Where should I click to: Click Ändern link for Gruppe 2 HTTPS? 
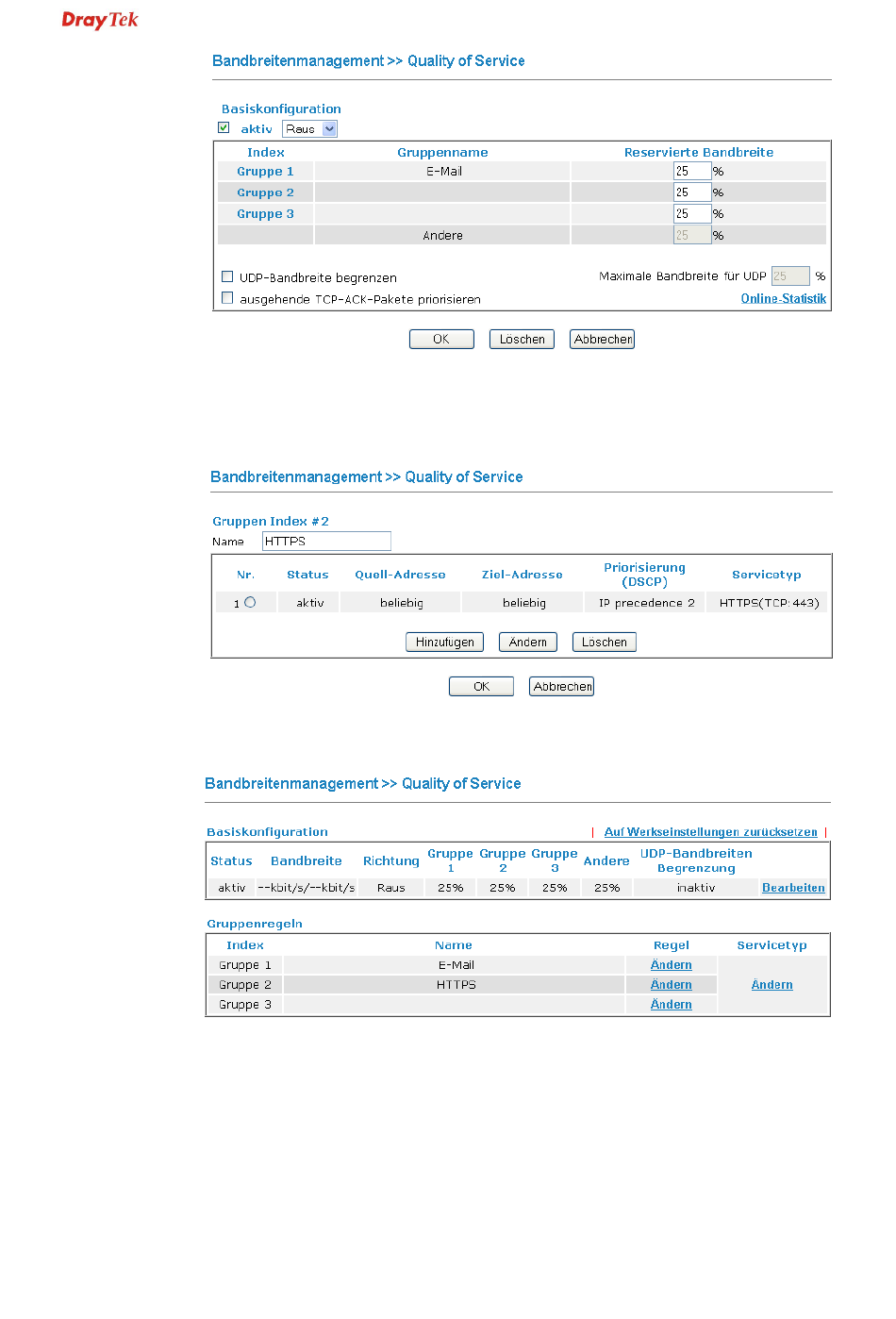672,985
